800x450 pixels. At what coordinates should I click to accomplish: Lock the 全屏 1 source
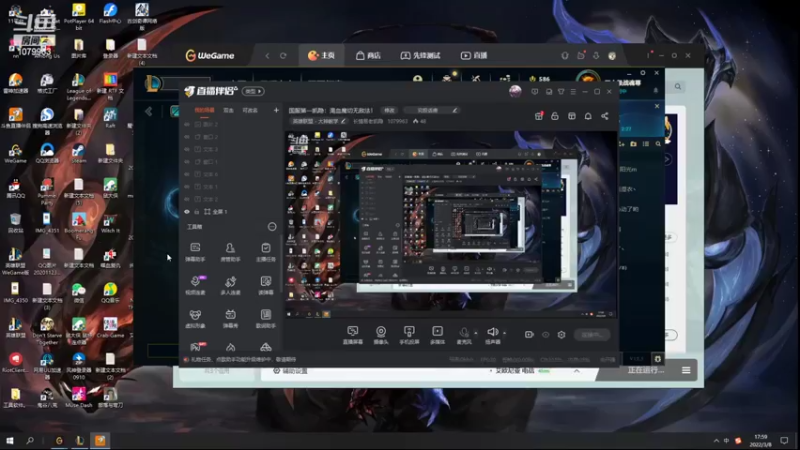(x=197, y=212)
